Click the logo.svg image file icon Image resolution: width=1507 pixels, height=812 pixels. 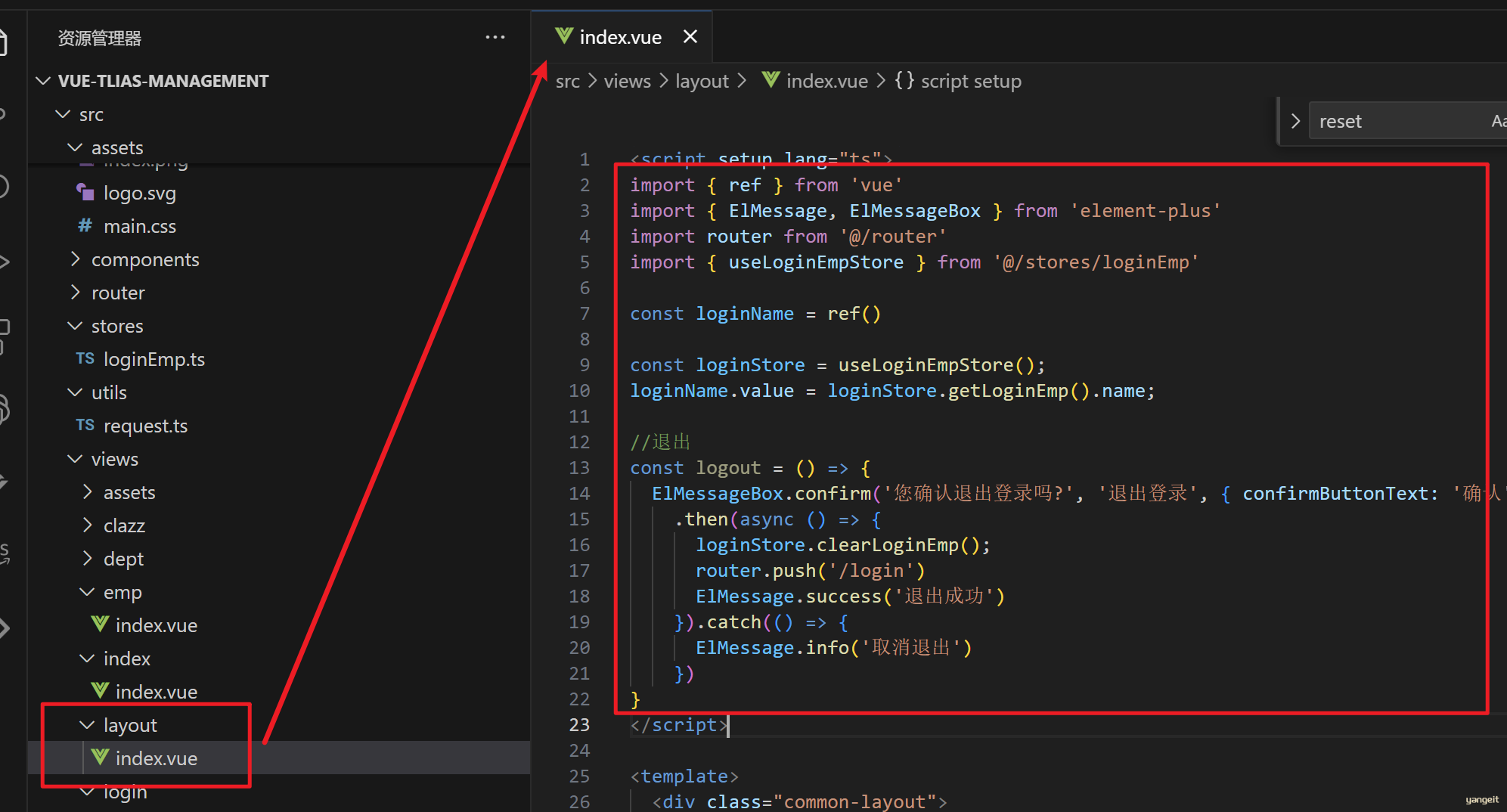[85, 192]
